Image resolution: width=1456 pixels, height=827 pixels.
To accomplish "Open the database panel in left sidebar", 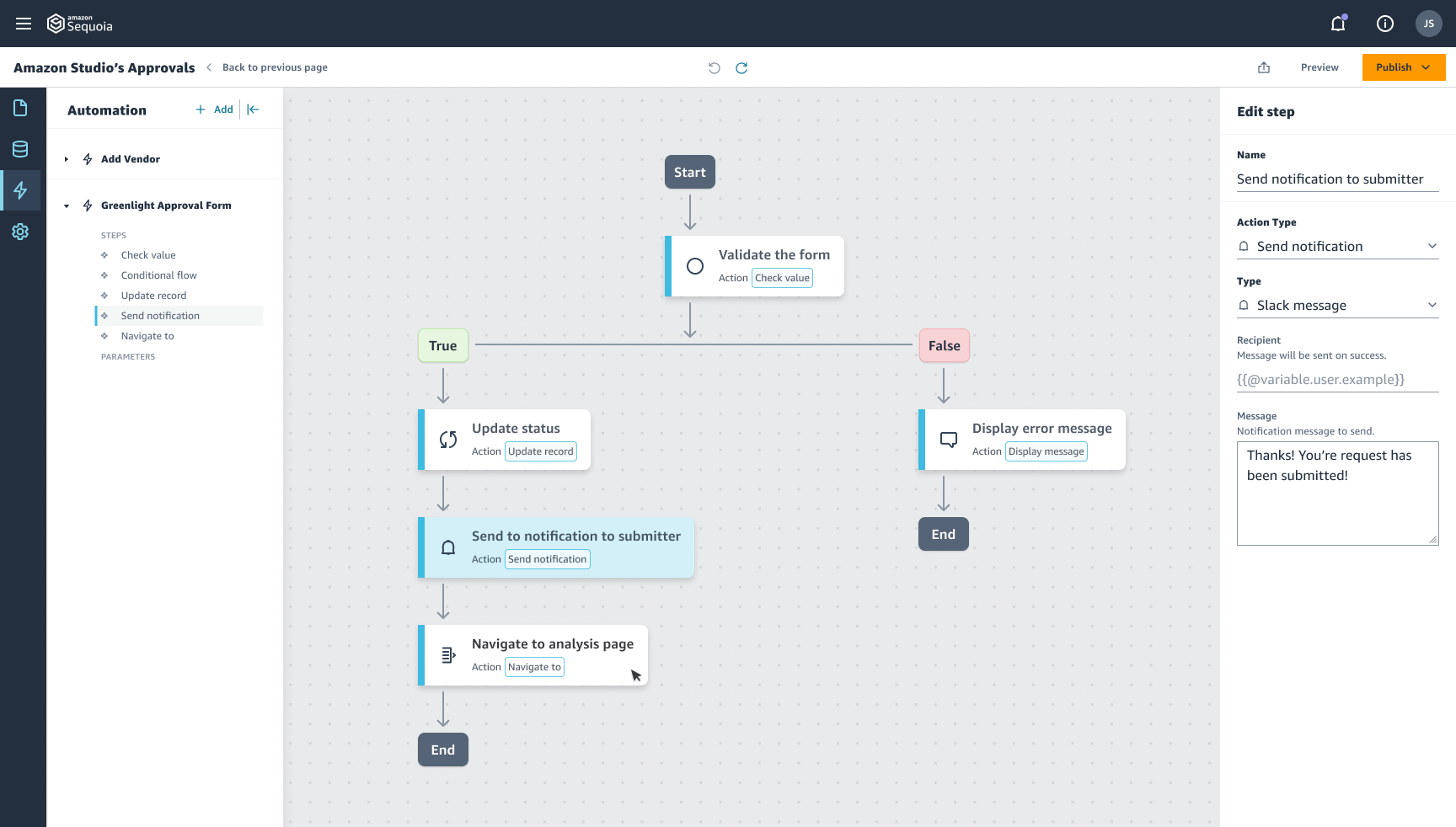I will (x=21, y=148).
